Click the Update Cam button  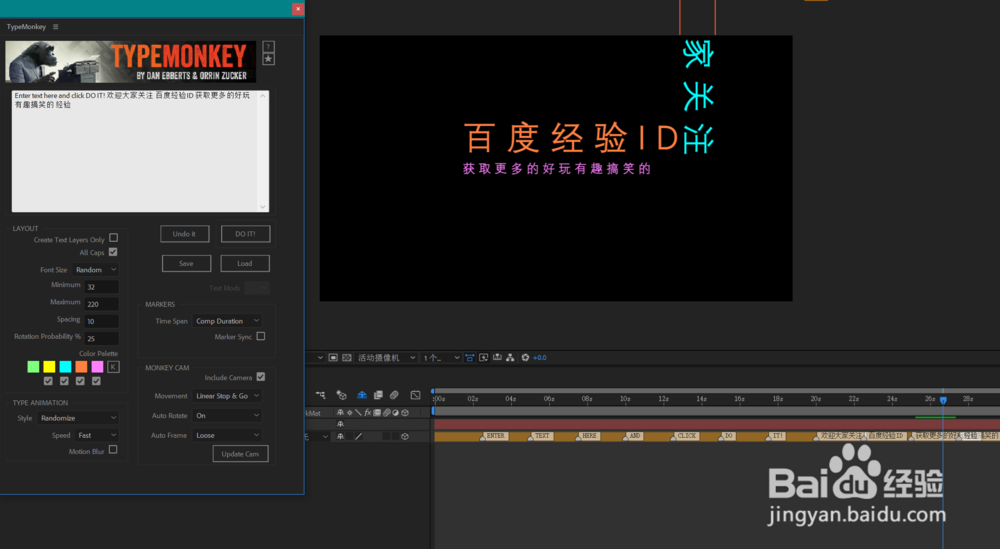pyautogui.click(x=240, y=454)
